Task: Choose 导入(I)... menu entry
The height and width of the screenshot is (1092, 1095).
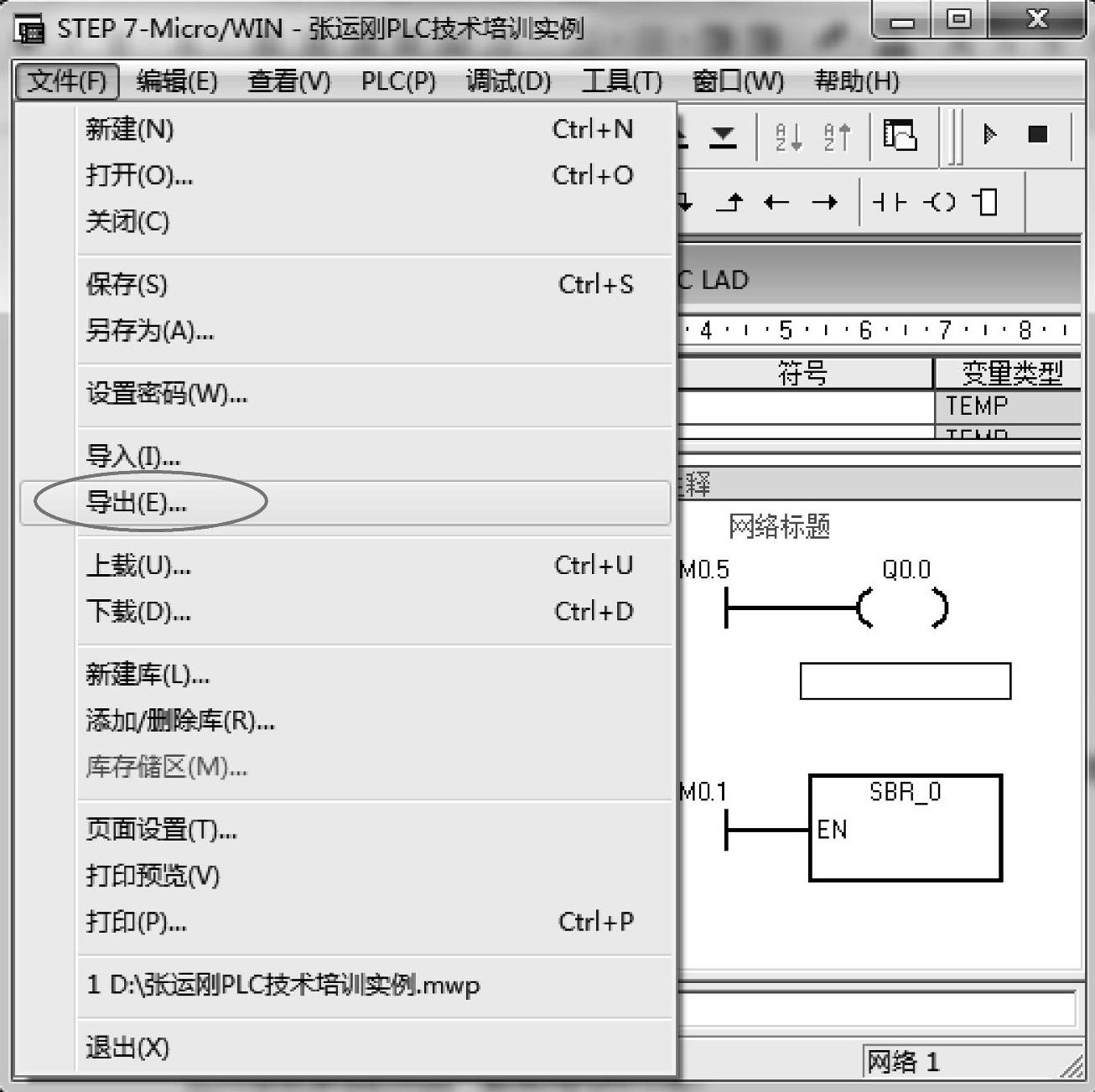Action: [x=345, y=456]
